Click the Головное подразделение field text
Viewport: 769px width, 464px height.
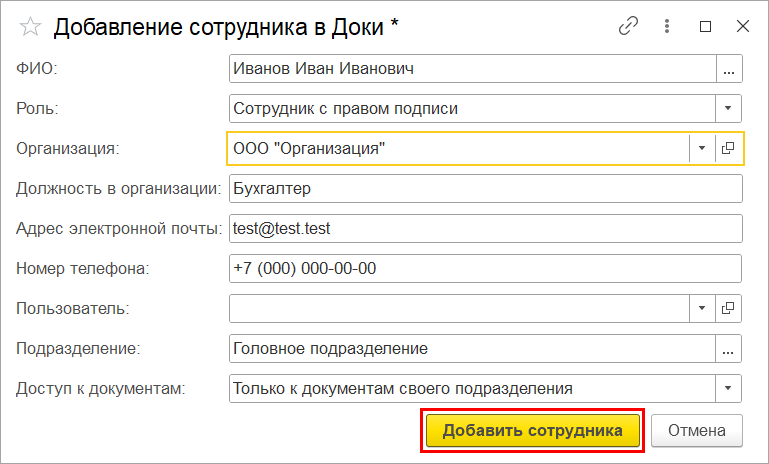pyautogui.click(x=331, y=349)
